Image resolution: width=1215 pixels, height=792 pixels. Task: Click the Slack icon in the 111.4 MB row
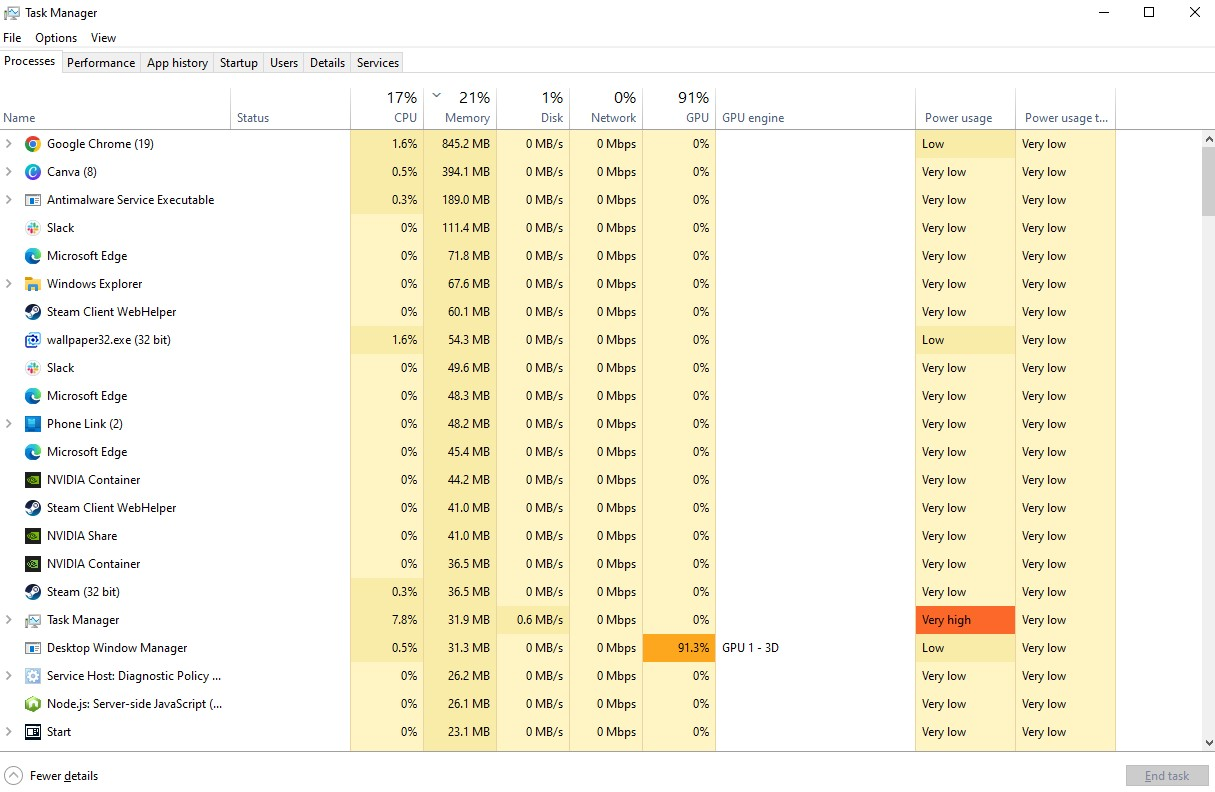(x=32, y=228)
